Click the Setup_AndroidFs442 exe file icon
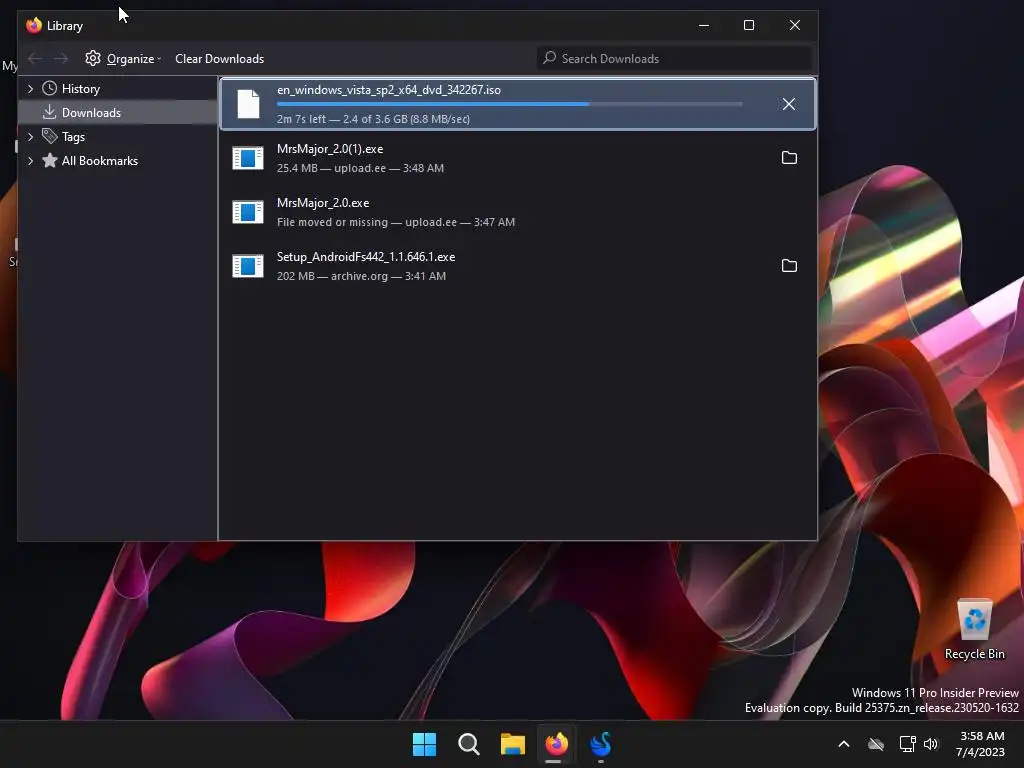Image resolution: width=1024 pixels, height=768 pixels. click(248, 266)
